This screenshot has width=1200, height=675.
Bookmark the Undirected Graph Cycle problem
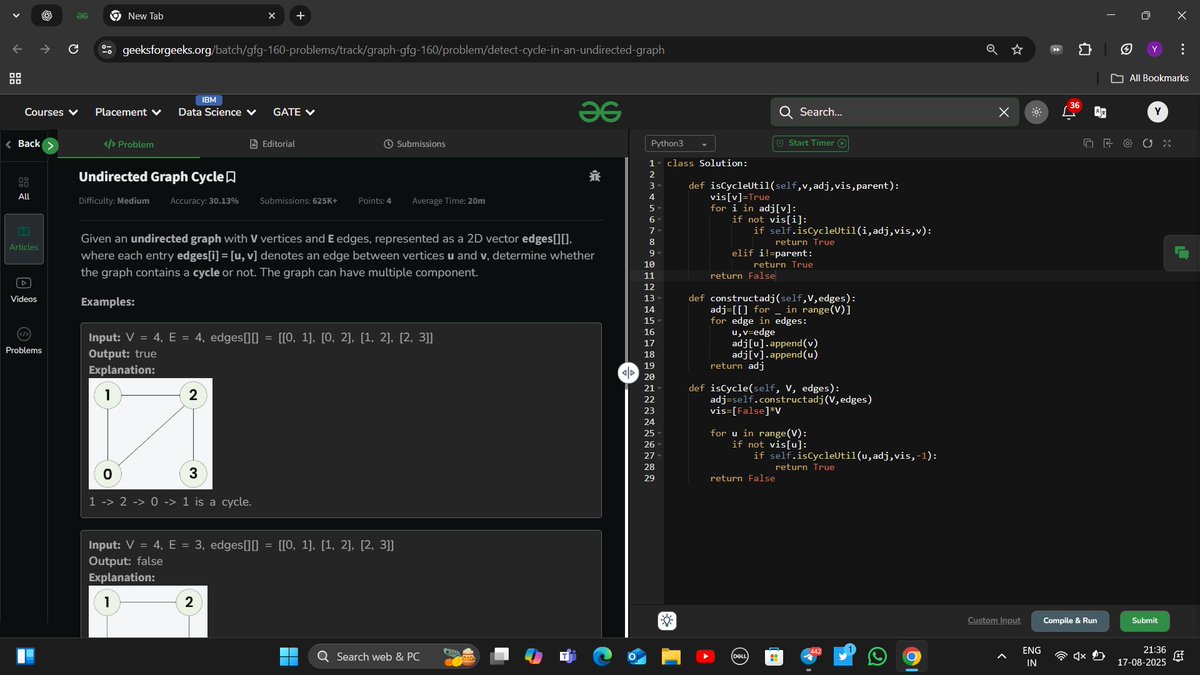231,177
